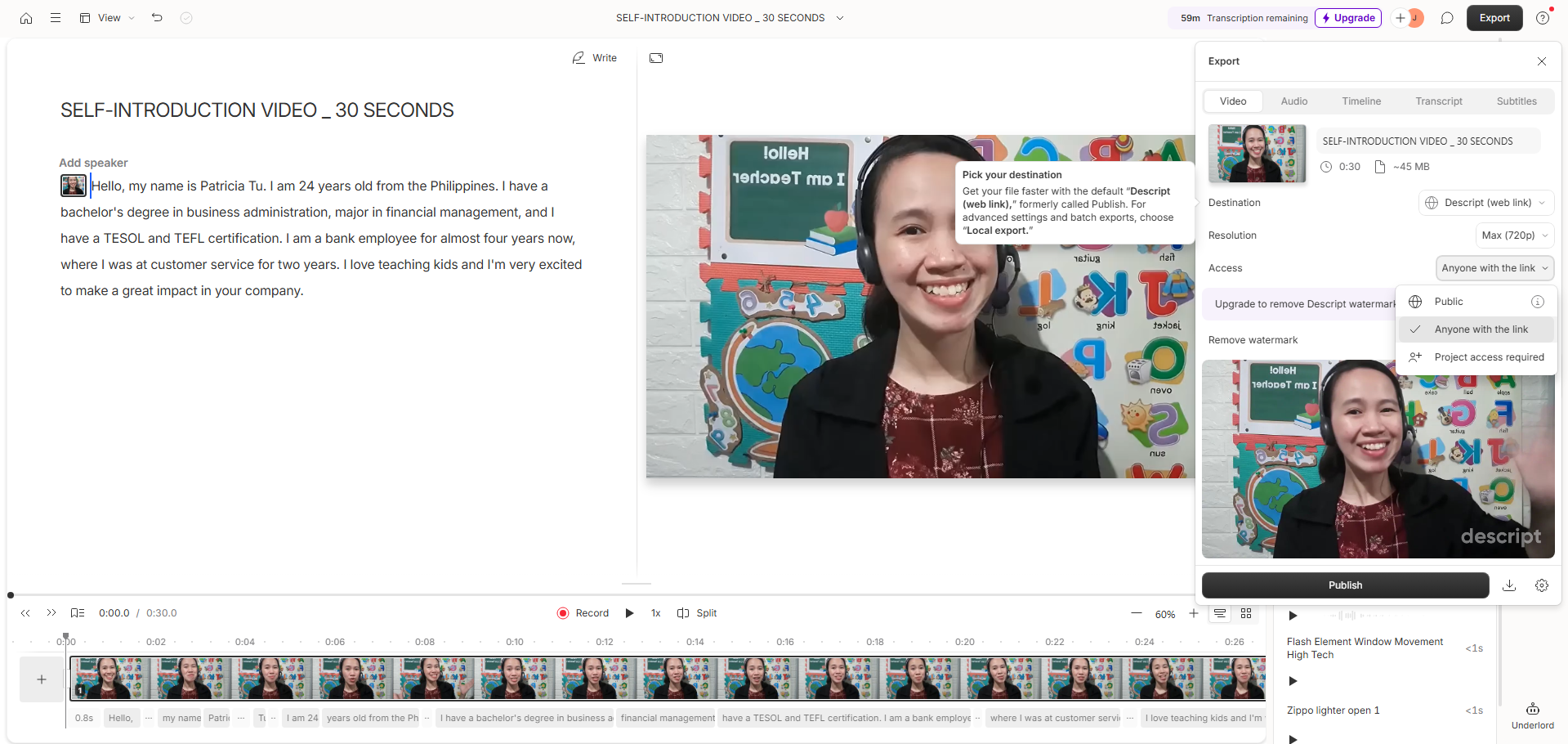Undo the last action
The height and width of the screenshot is (744, 1568).
tap(157, 18)
